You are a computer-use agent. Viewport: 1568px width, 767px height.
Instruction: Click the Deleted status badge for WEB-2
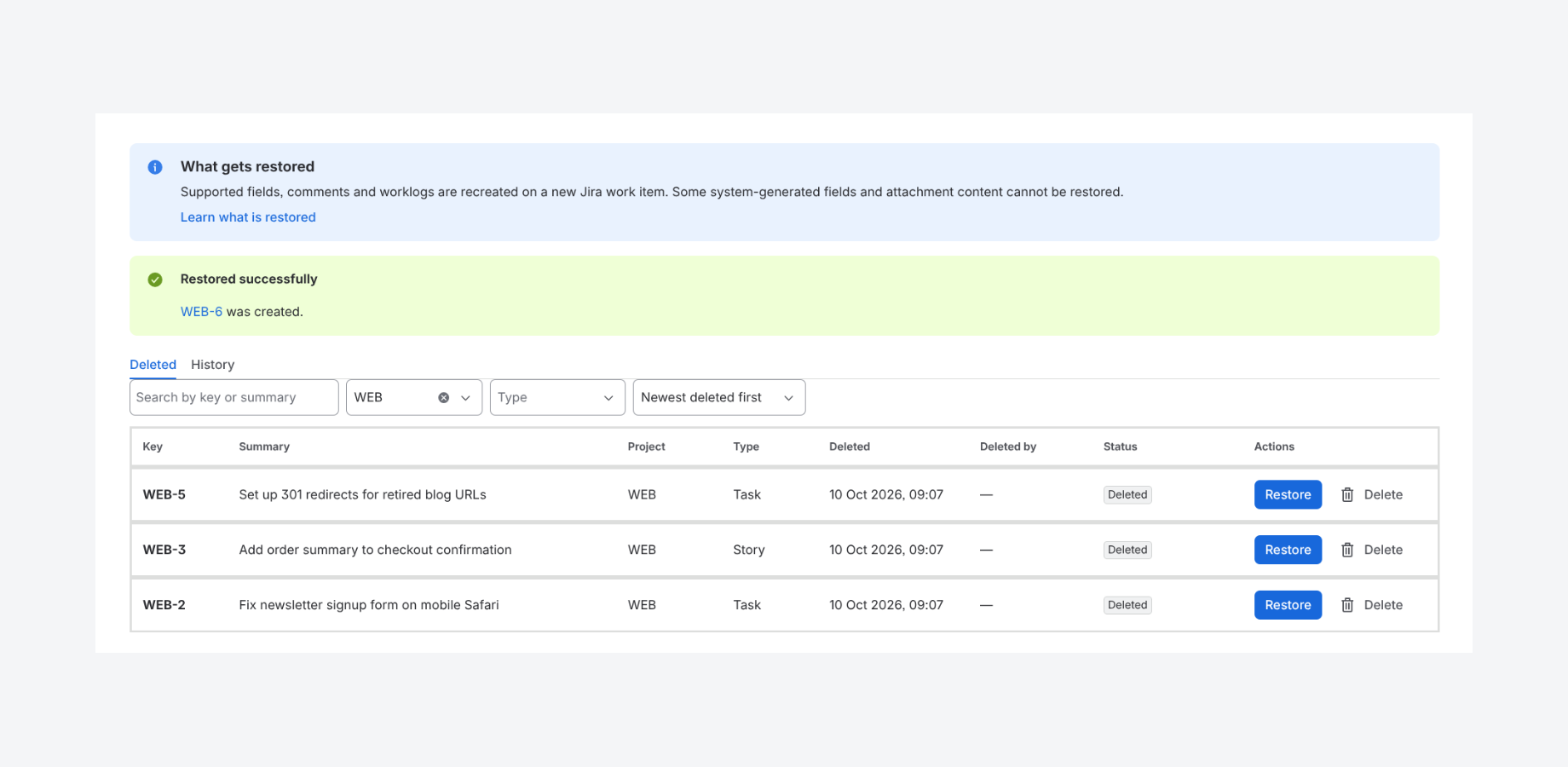click(1127, 605)
